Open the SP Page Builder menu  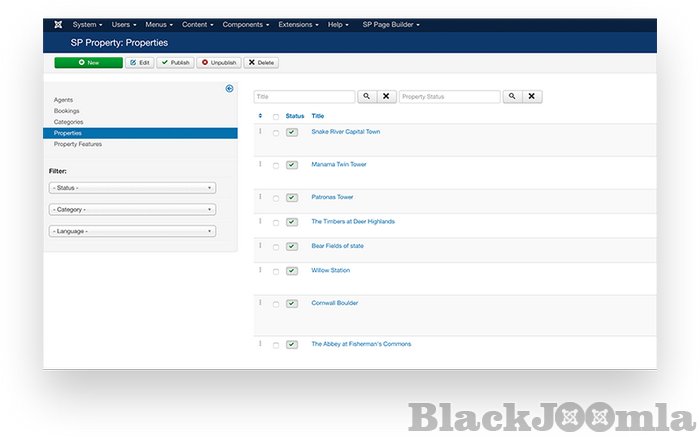tap(391, 24)
